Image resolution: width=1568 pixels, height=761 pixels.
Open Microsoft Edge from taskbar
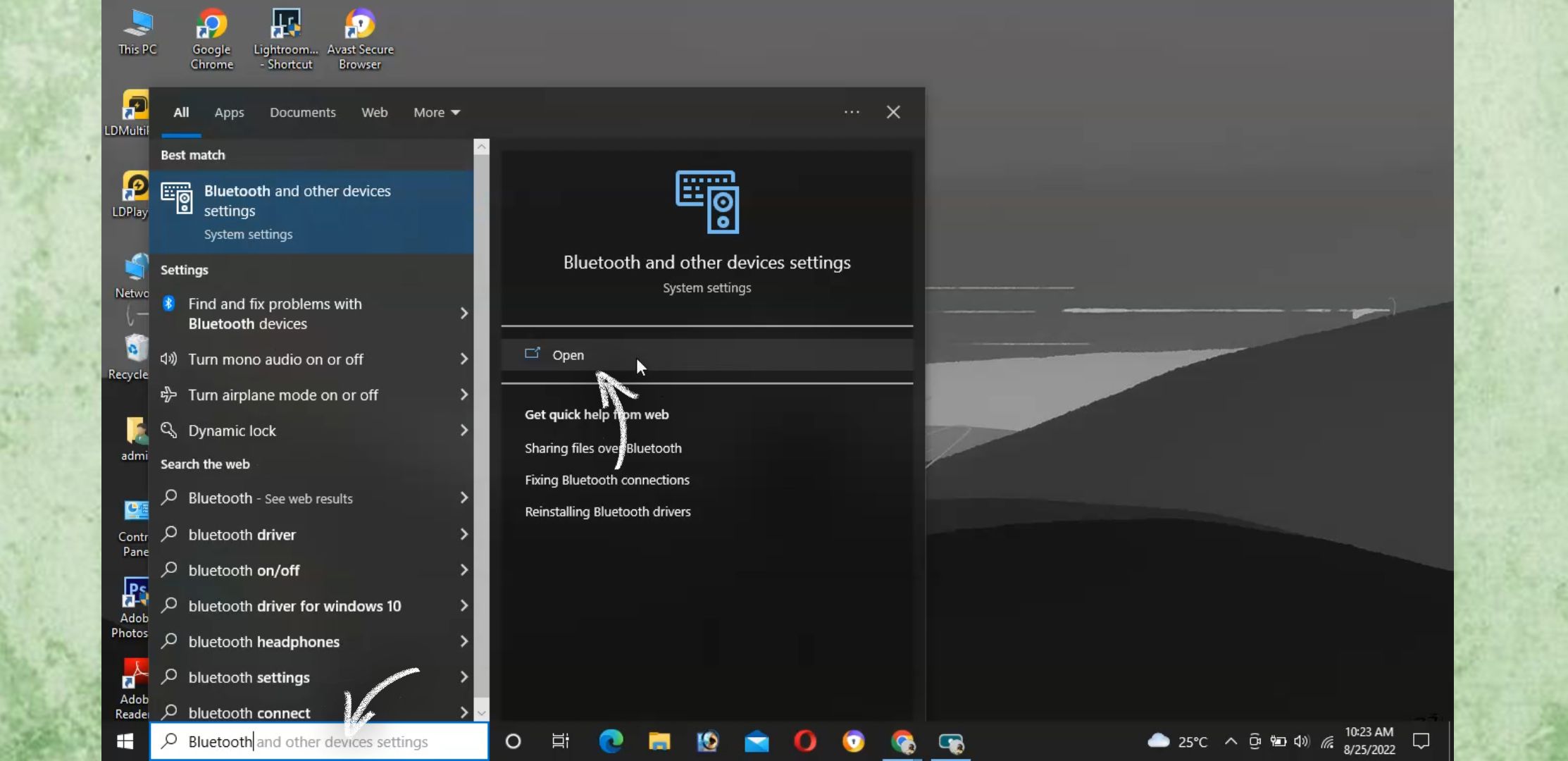(611, 741)
